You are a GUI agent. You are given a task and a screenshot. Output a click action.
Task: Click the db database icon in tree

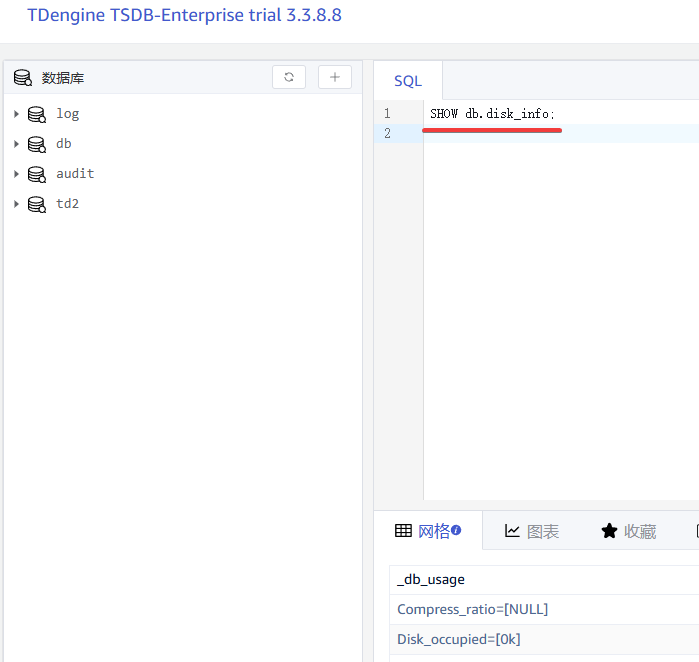point(37,144)
